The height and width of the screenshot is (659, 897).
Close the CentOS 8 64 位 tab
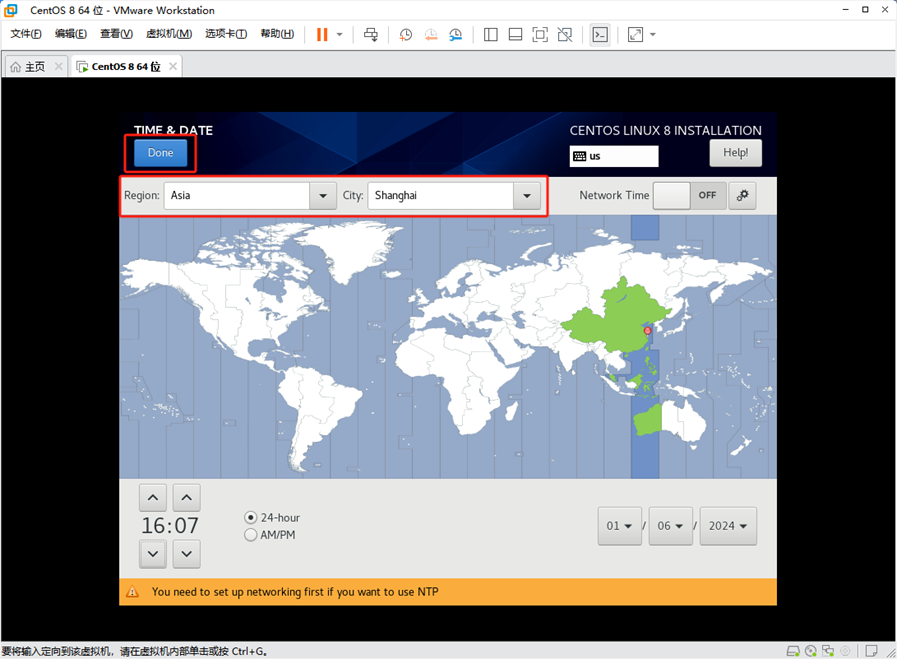click(x=173, y=66)
